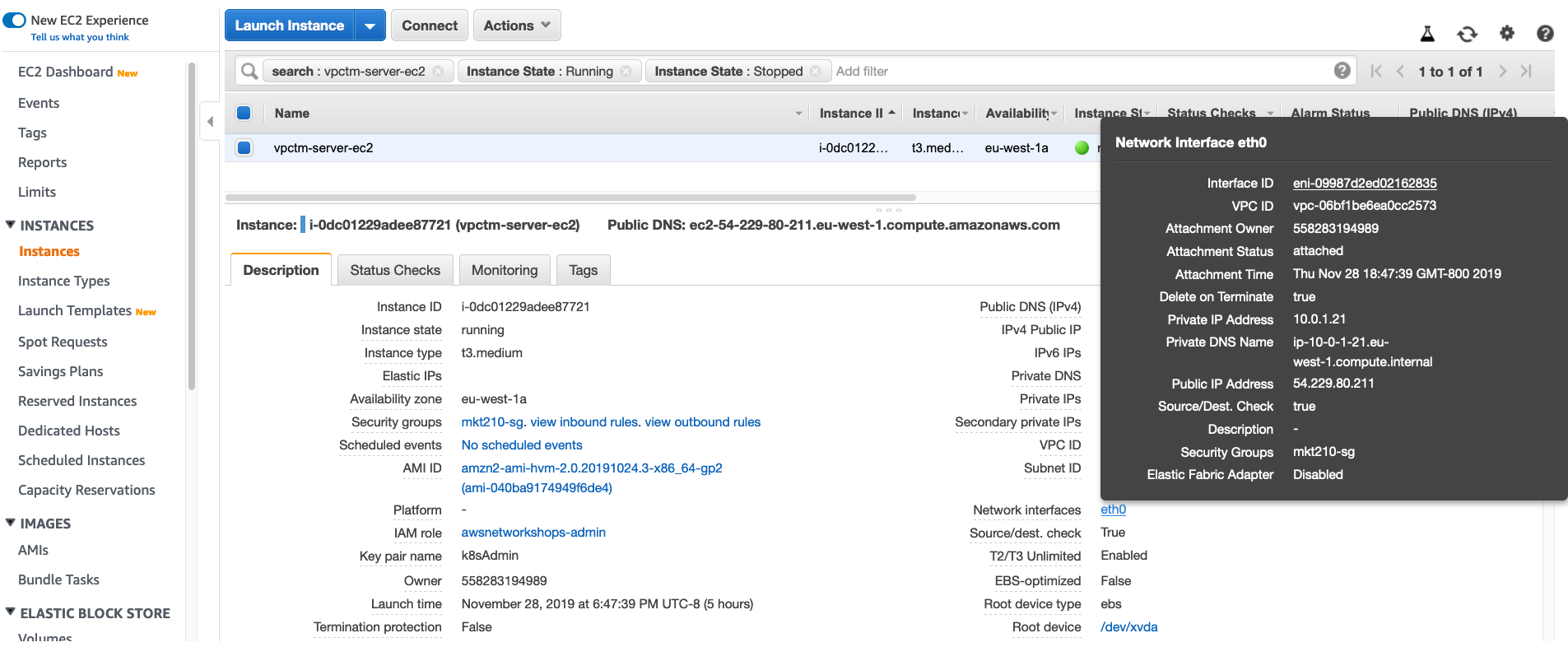
Task: Click the Connect button
Action: [430, 26]
